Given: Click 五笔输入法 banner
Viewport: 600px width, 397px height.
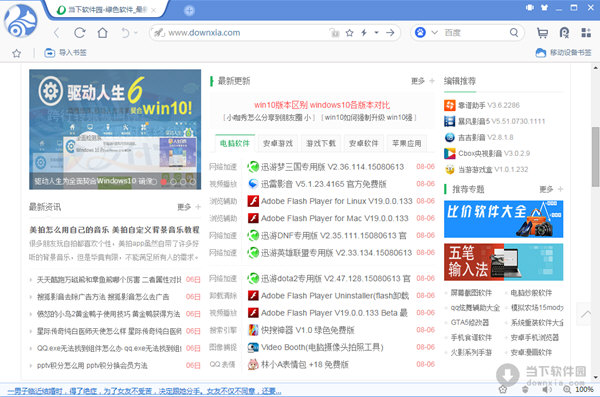Looking at the screenshot, I should pyautogui.click(x=504, y=262).
